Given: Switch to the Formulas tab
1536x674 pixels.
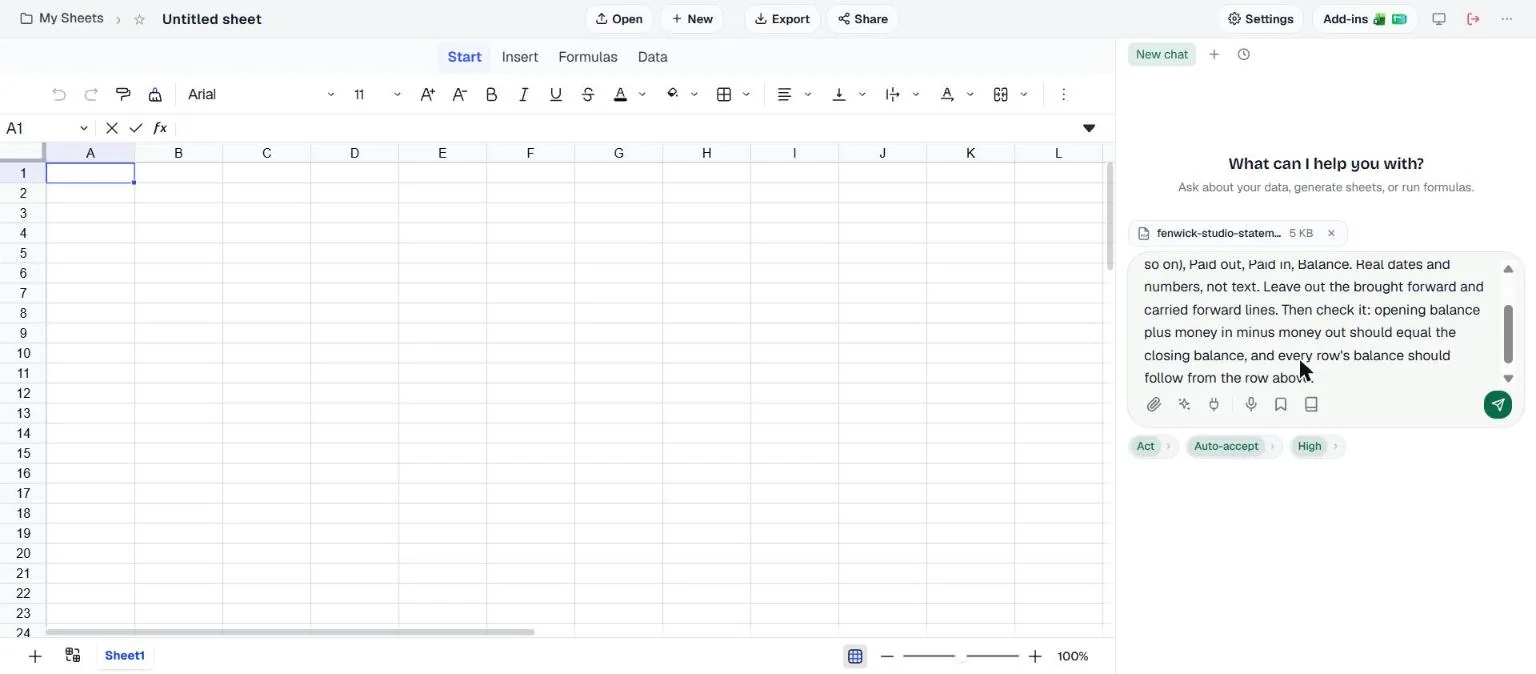Looking at the screenshot, I should click(588, 57).
